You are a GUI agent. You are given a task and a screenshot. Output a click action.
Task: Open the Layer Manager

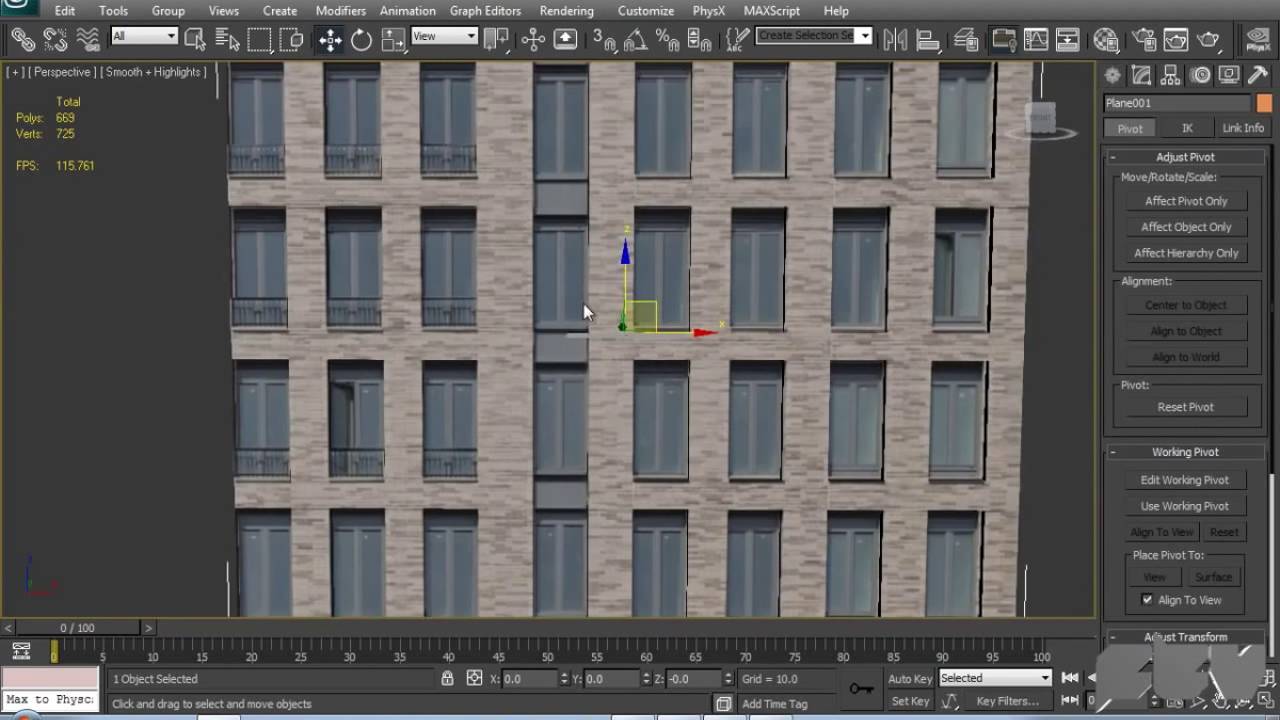tap(966, 39)
